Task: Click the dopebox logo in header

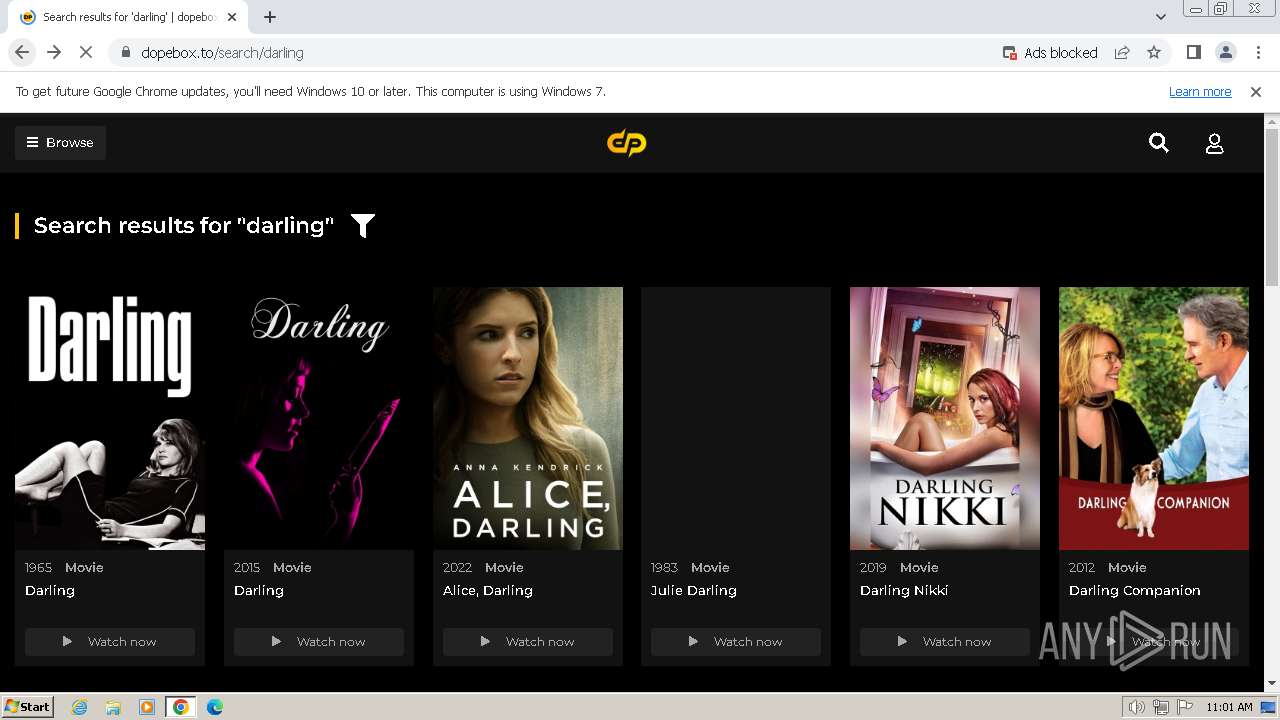Action: coord(627,143)
